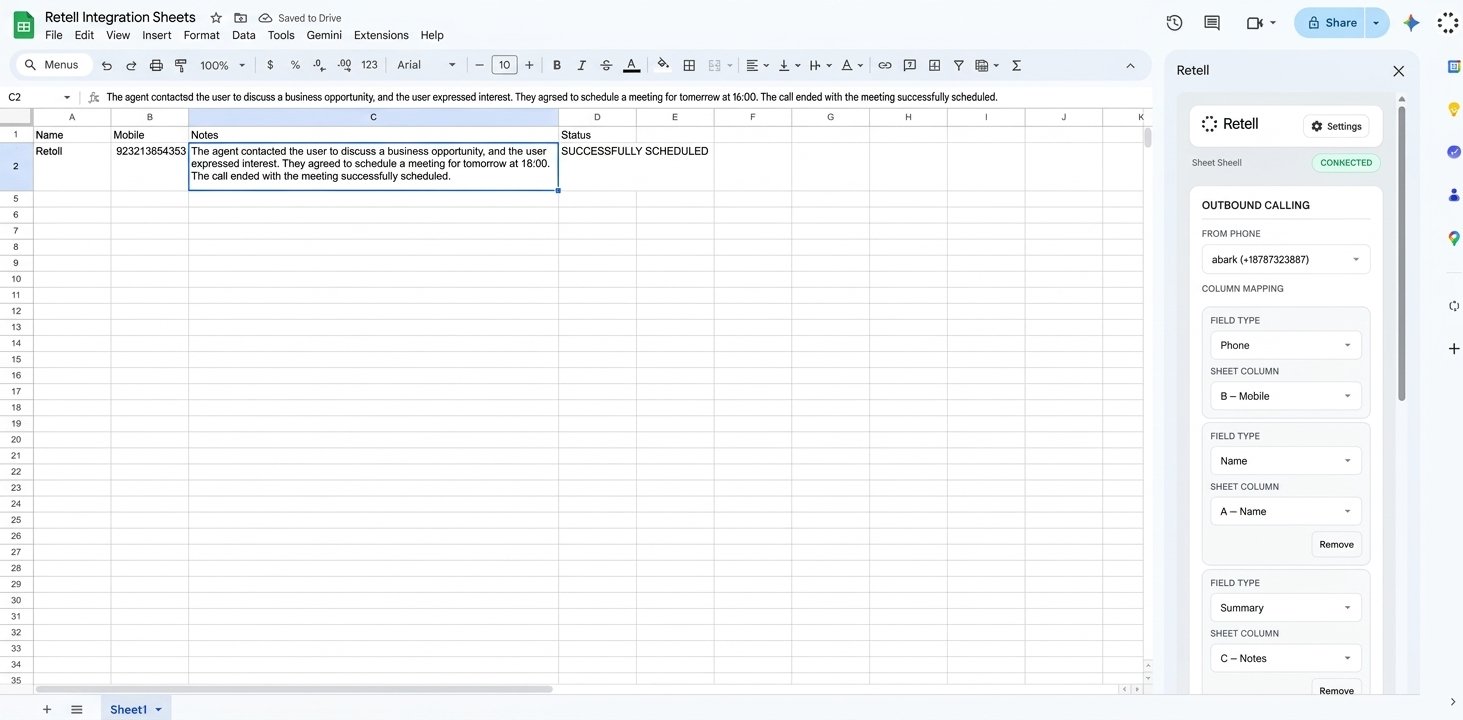Insert a link
Screen dimensions: 1463x720
point(885,65)
